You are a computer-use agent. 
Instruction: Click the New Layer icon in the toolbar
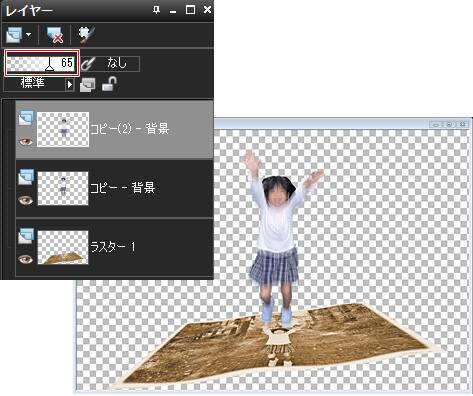[x=14, y=35]
